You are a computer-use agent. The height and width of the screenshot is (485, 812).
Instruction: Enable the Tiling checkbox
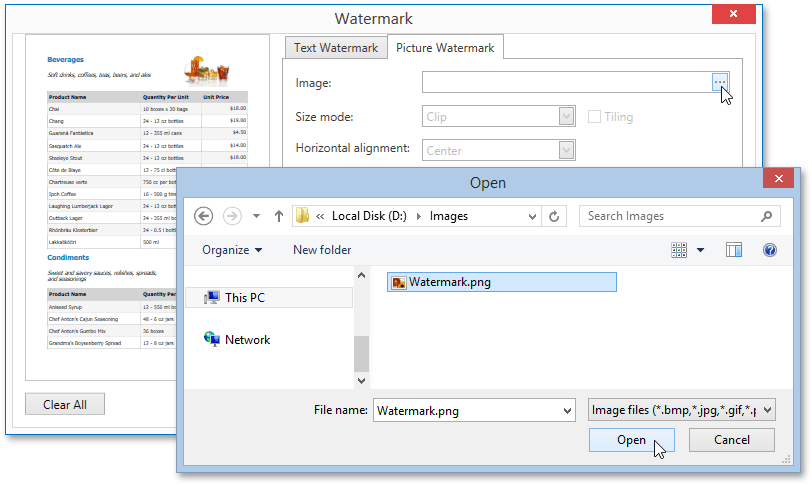(x=594, y=116)
